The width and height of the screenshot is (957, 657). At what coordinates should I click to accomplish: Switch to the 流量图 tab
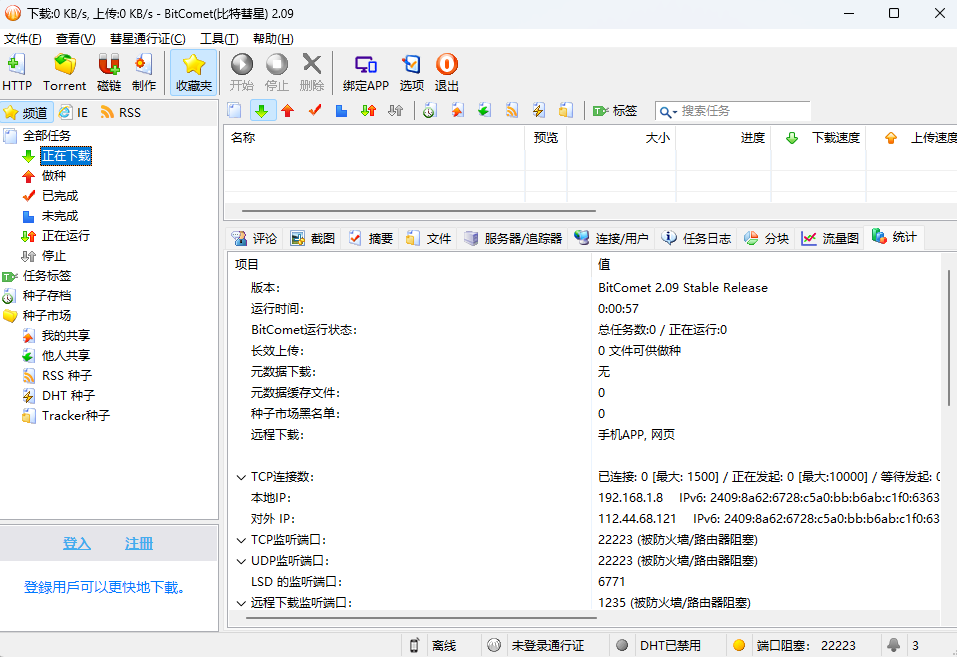point(831,238)
